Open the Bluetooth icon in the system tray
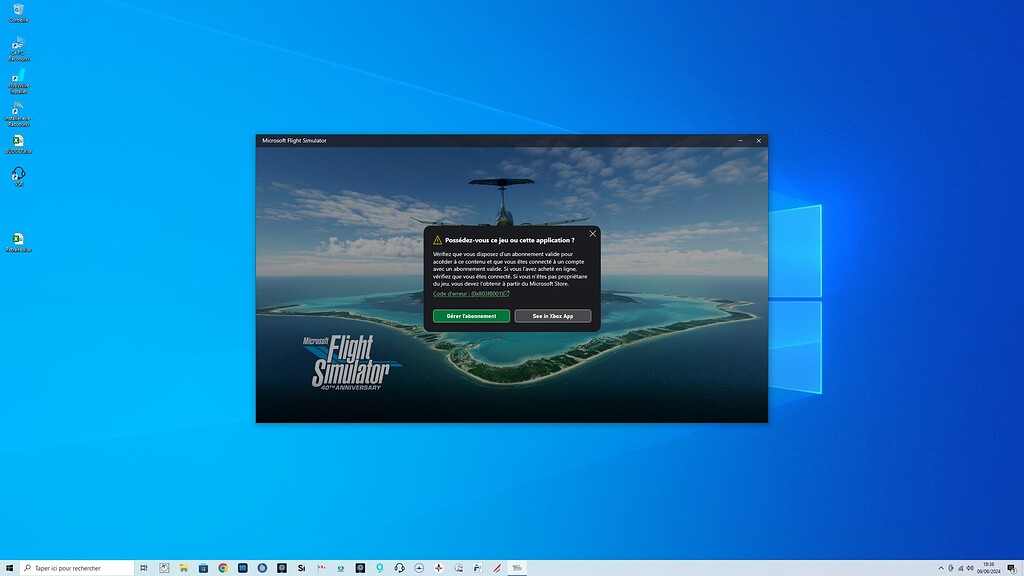Image resolution: width=1024 pixels, height=576 pixels. (950, 567)
